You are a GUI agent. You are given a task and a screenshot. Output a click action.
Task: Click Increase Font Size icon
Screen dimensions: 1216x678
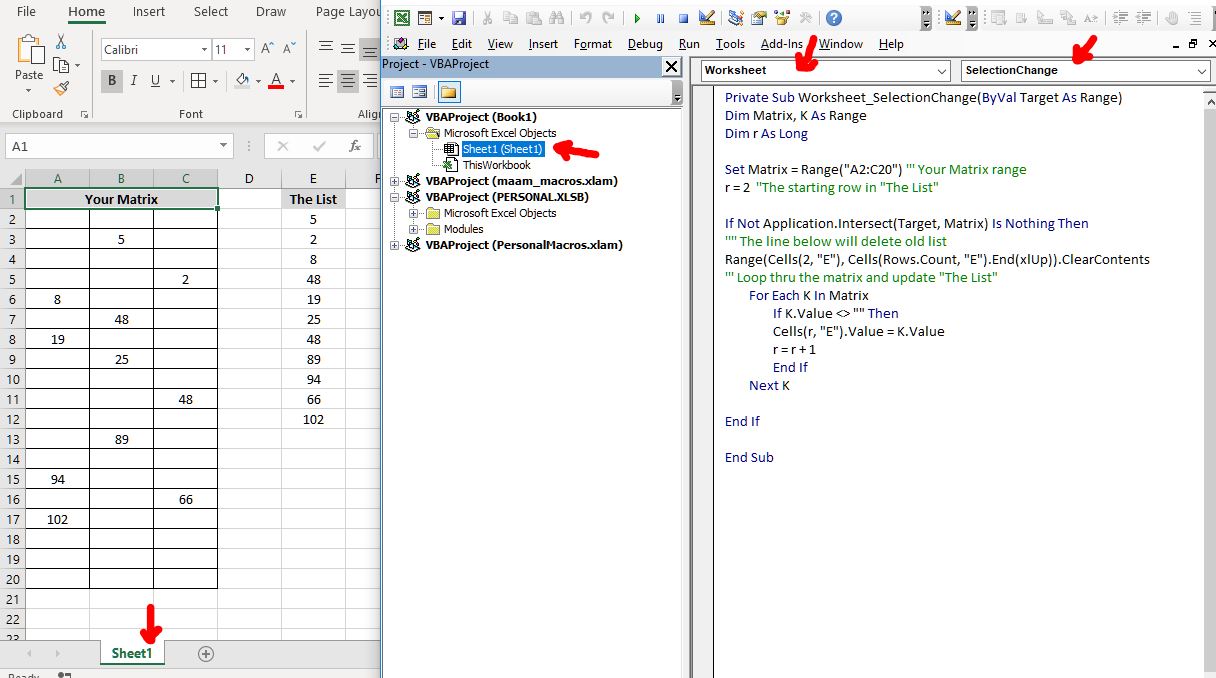click(x=267, y=49)
